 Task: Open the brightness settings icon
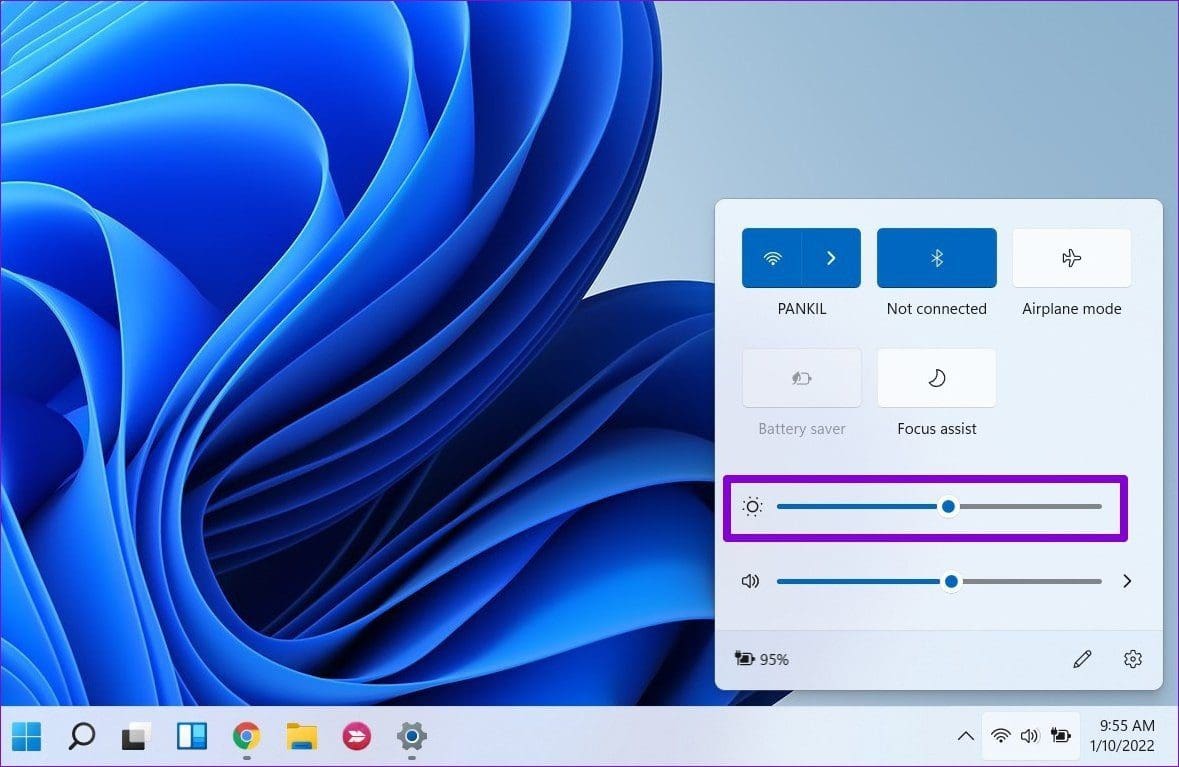tap(752, 506)
